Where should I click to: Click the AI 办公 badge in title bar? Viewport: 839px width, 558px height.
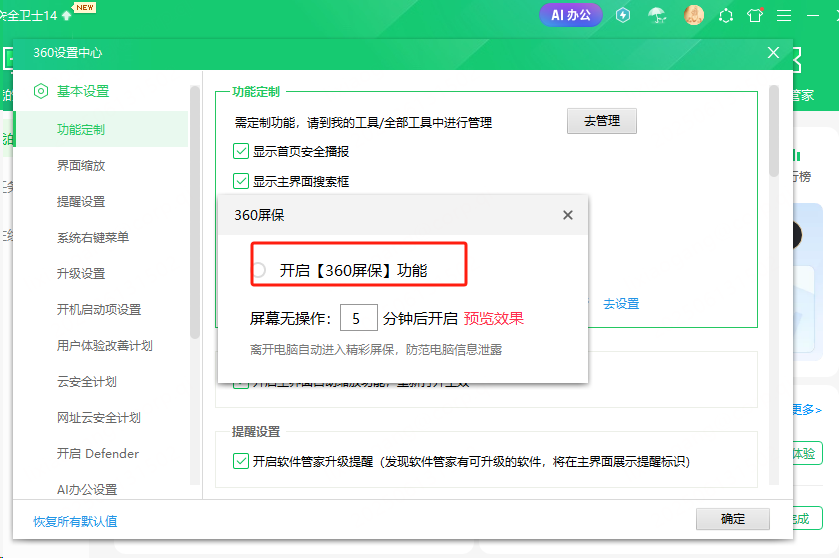click(x=571, y=15)
